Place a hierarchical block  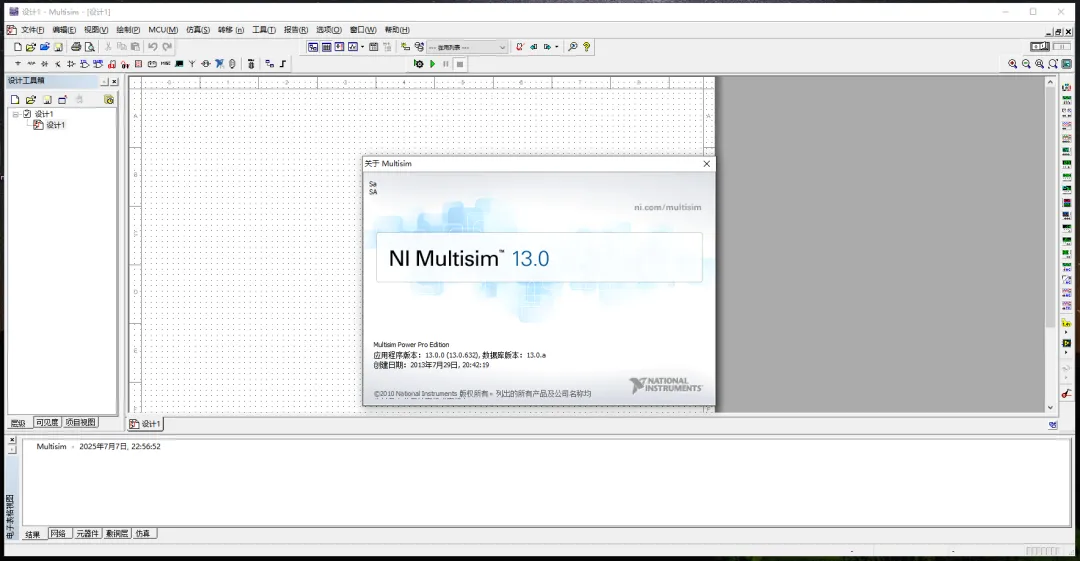pyautogui.click(x=269, y=63)
